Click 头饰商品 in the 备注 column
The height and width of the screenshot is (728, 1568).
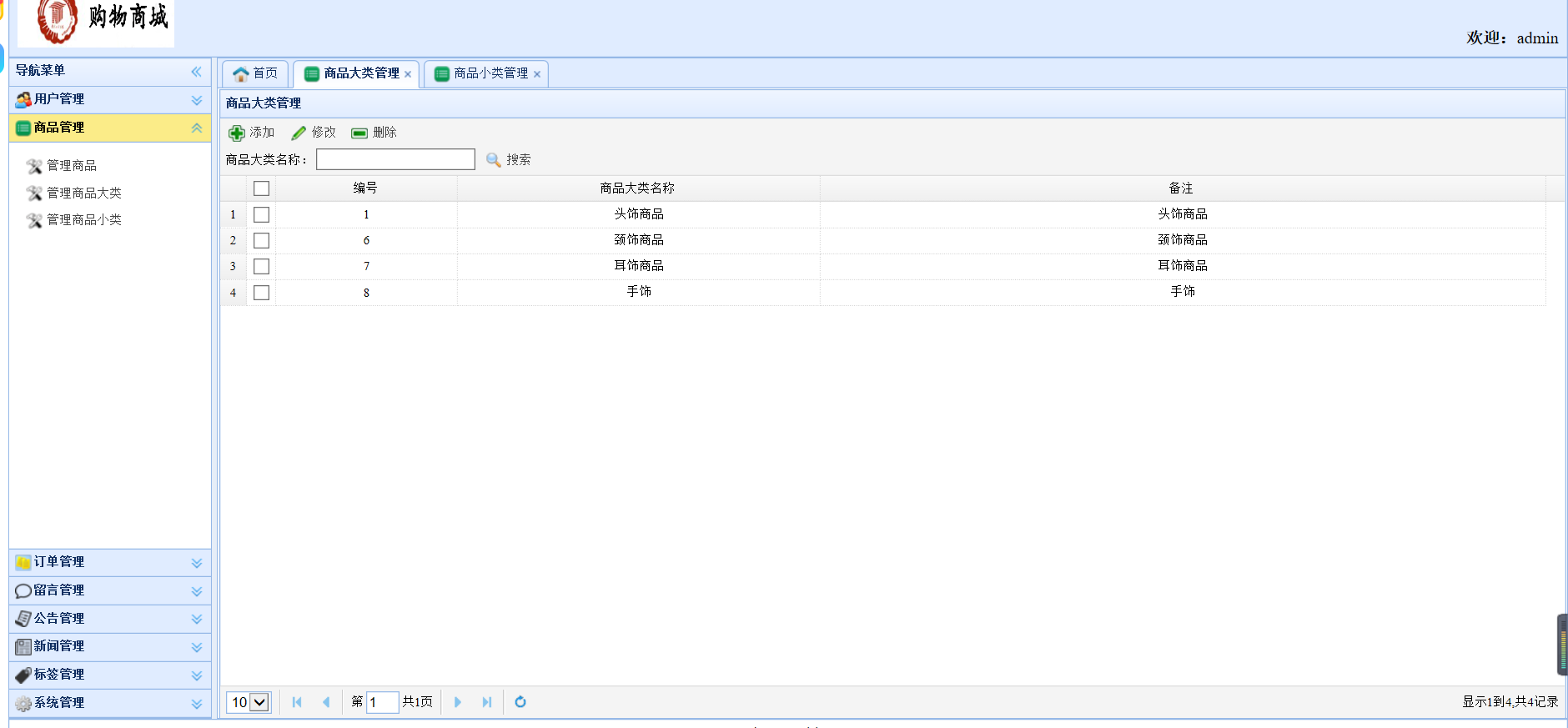(1183, 214)
